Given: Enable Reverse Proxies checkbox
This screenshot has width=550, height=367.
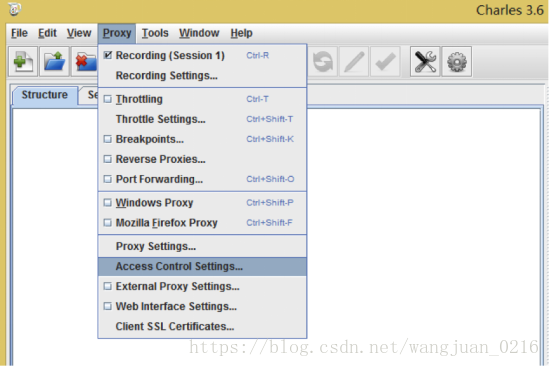Looking at the screenshot, I should pyautogui.click(x=108, y=159).
